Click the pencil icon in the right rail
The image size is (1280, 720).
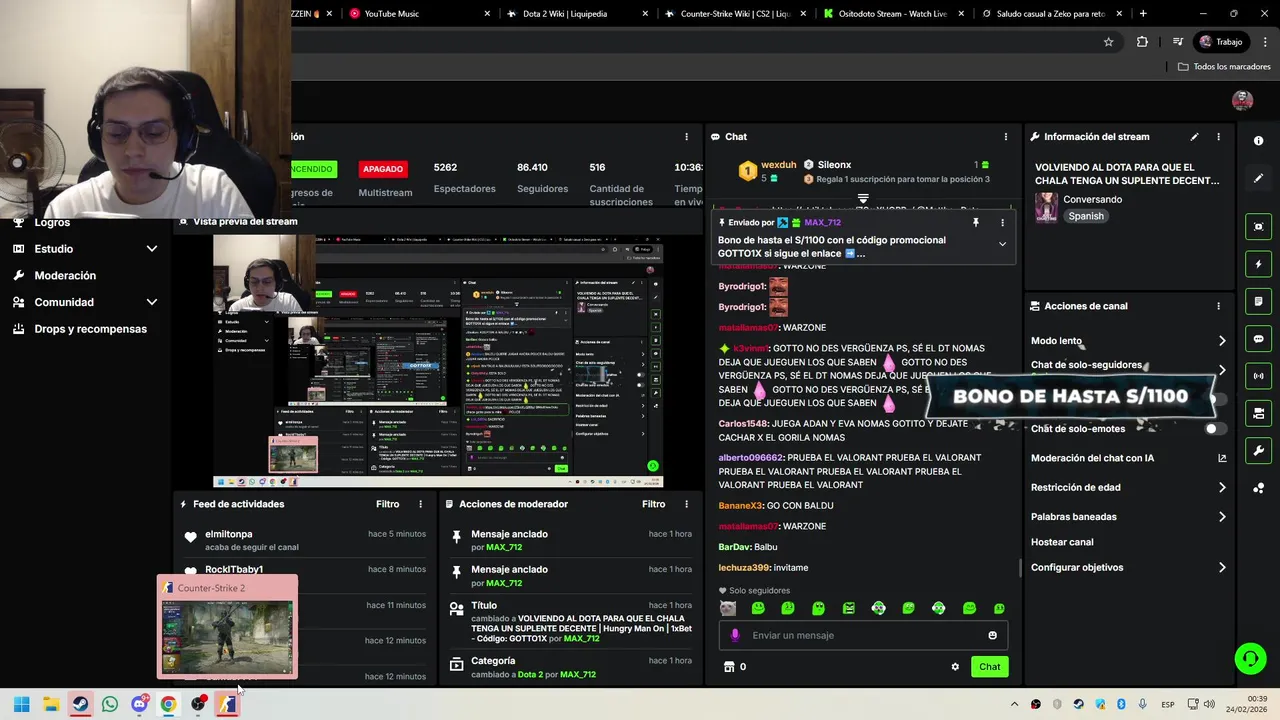[x=1258, y=178]
